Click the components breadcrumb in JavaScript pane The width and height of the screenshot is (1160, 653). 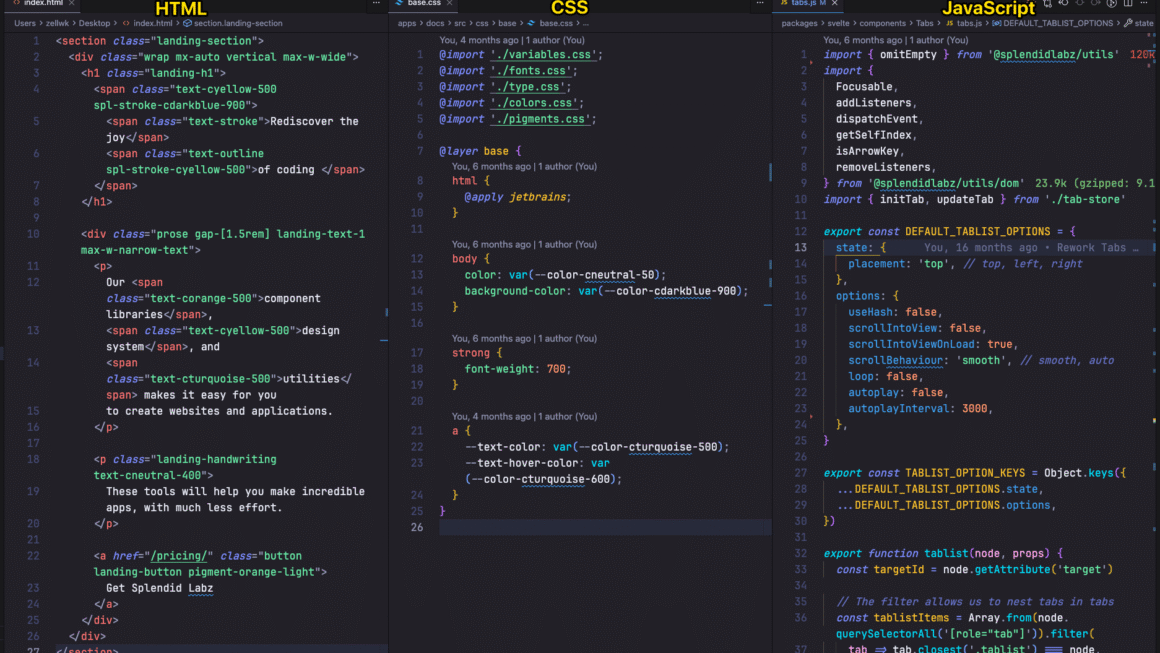(883, 23)
